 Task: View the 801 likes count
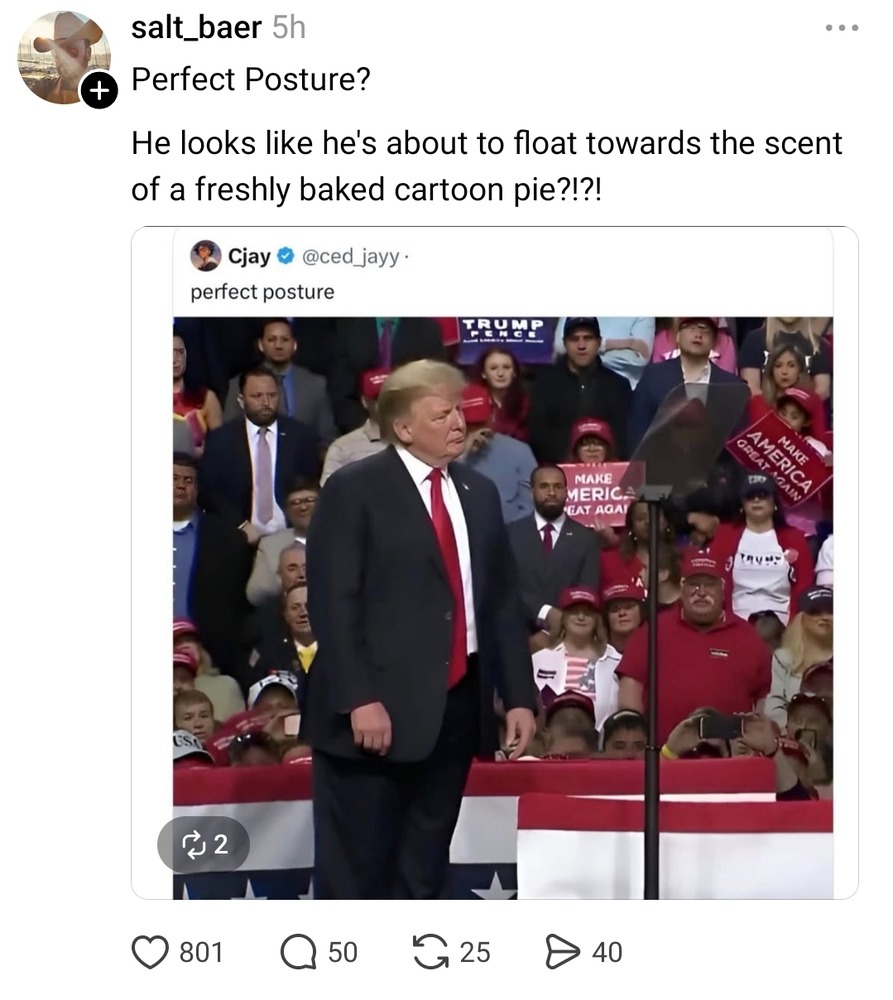tap(201, 953)
